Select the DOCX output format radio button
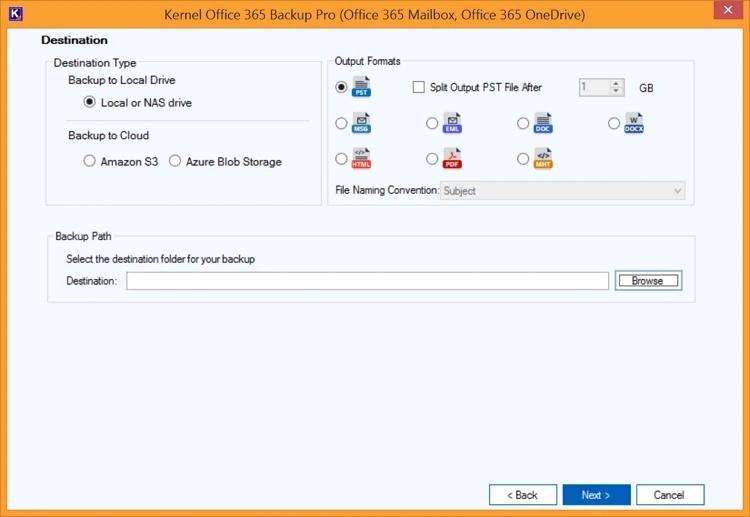 (614, 123)
